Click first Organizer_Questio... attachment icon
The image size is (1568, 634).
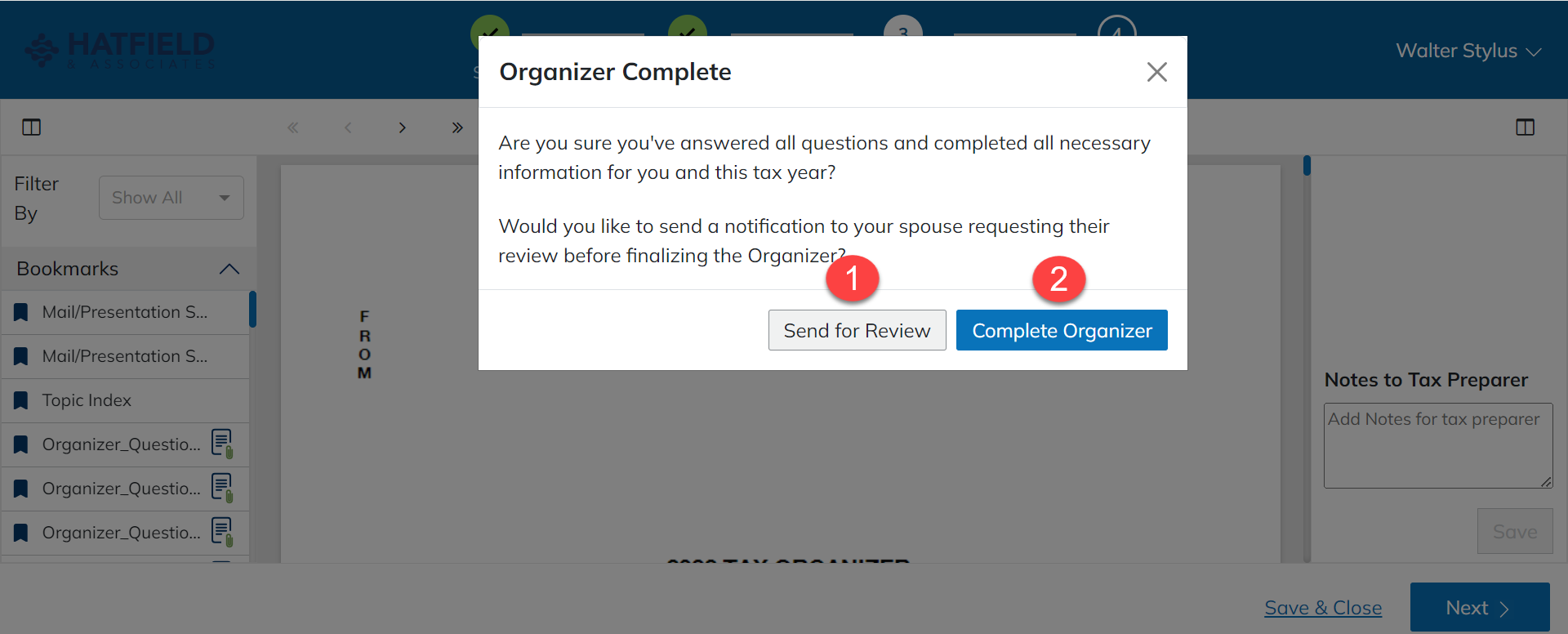[222, 444]
